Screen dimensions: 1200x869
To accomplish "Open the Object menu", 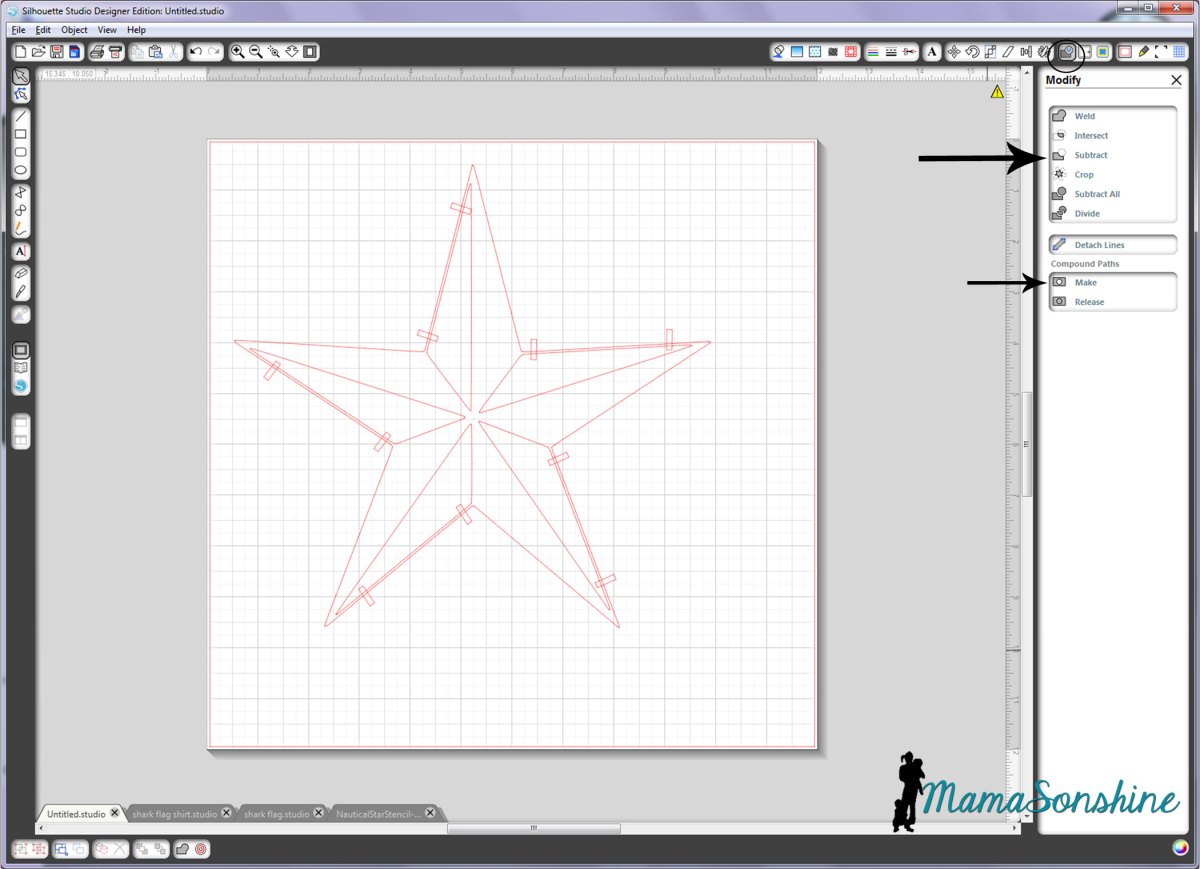I will tap(74, 30).
